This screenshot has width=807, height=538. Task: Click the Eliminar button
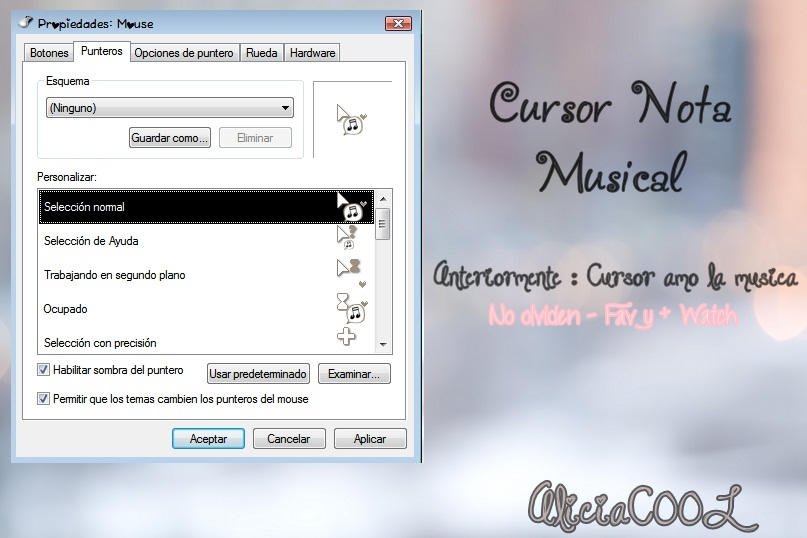point(255,138)
